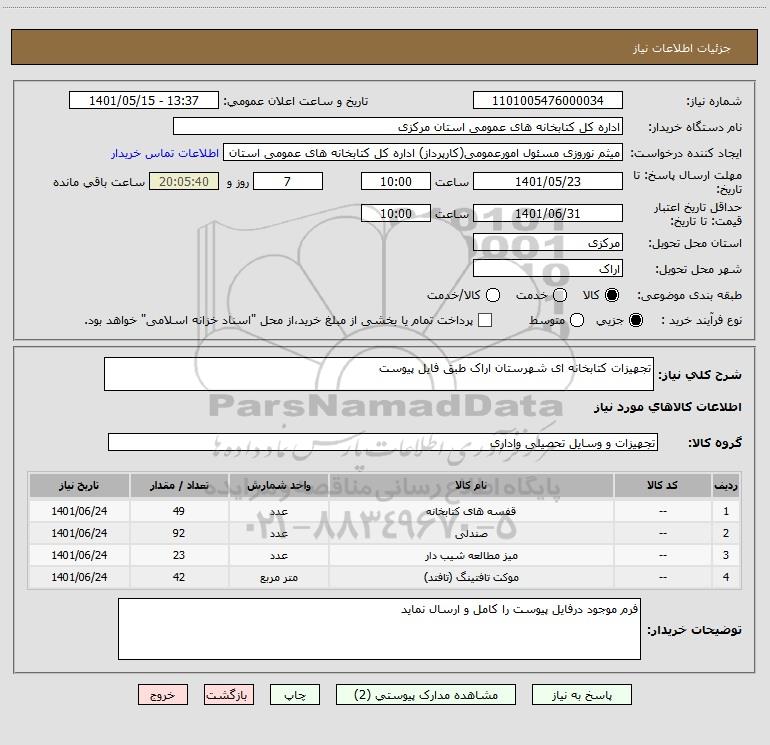The width and height of the screenshot is (770, 745).
Task: Click the گروه کالا field
Action: pos(383,442)
